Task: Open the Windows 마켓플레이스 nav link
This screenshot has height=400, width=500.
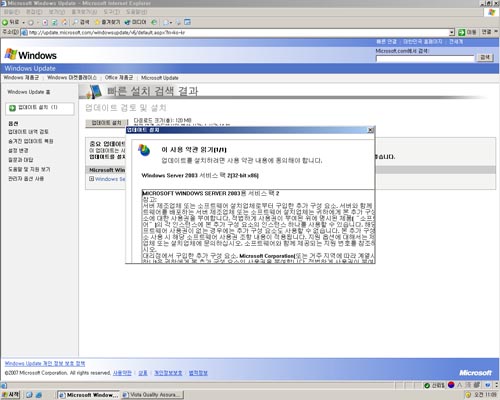Action: point(72,78)
